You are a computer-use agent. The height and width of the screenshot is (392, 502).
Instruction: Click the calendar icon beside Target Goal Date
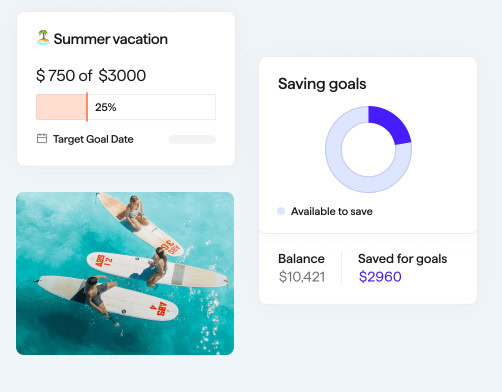42,138
